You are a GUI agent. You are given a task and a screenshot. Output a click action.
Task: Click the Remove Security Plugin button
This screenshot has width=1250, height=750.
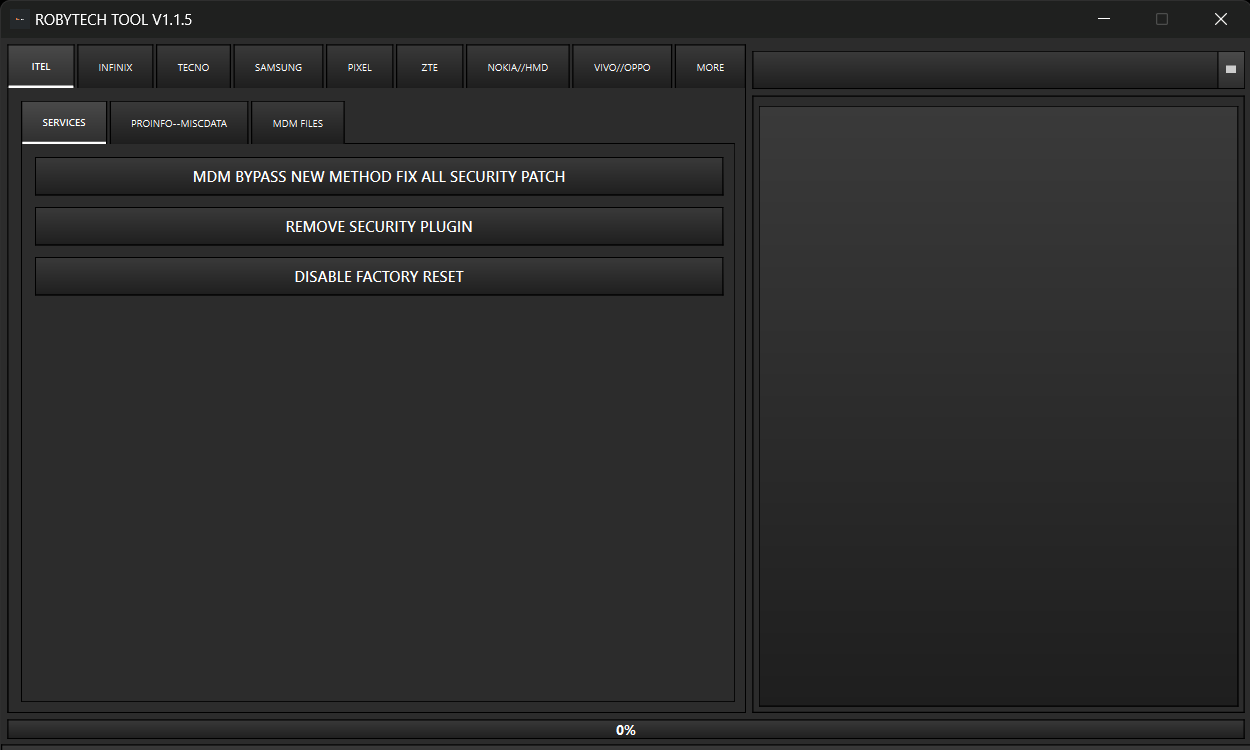point(379,226)
